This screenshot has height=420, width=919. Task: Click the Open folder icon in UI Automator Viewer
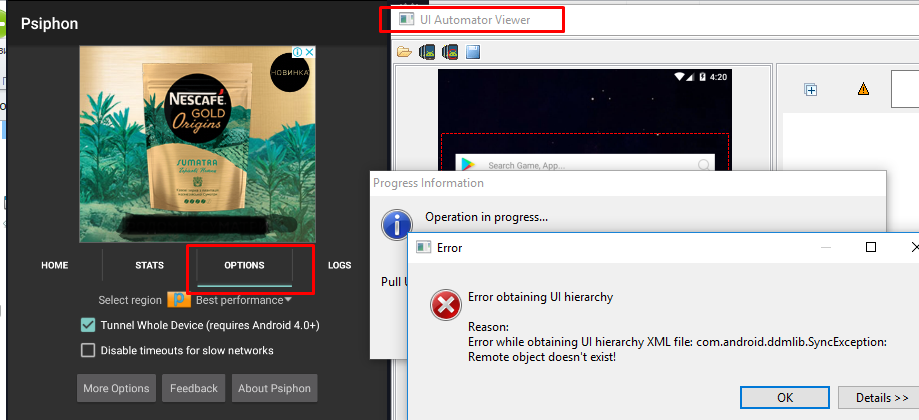point(404,52)
